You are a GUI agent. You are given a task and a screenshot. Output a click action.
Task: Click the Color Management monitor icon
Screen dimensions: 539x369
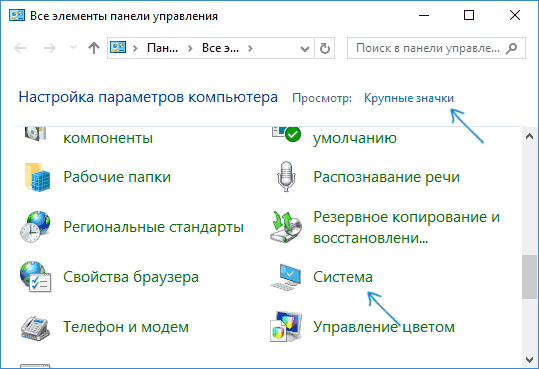point(286,327)
